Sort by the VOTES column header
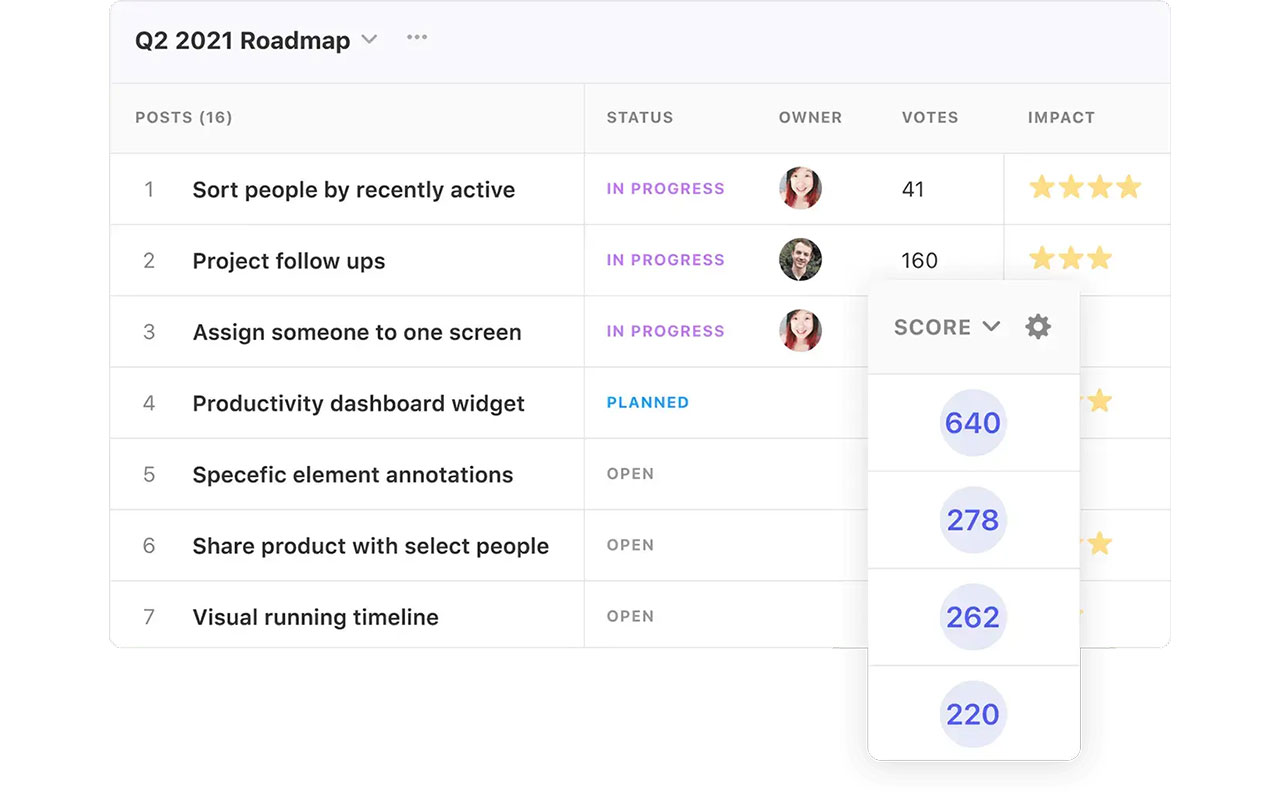1280x800 pixels. click(x=929, y=118)
